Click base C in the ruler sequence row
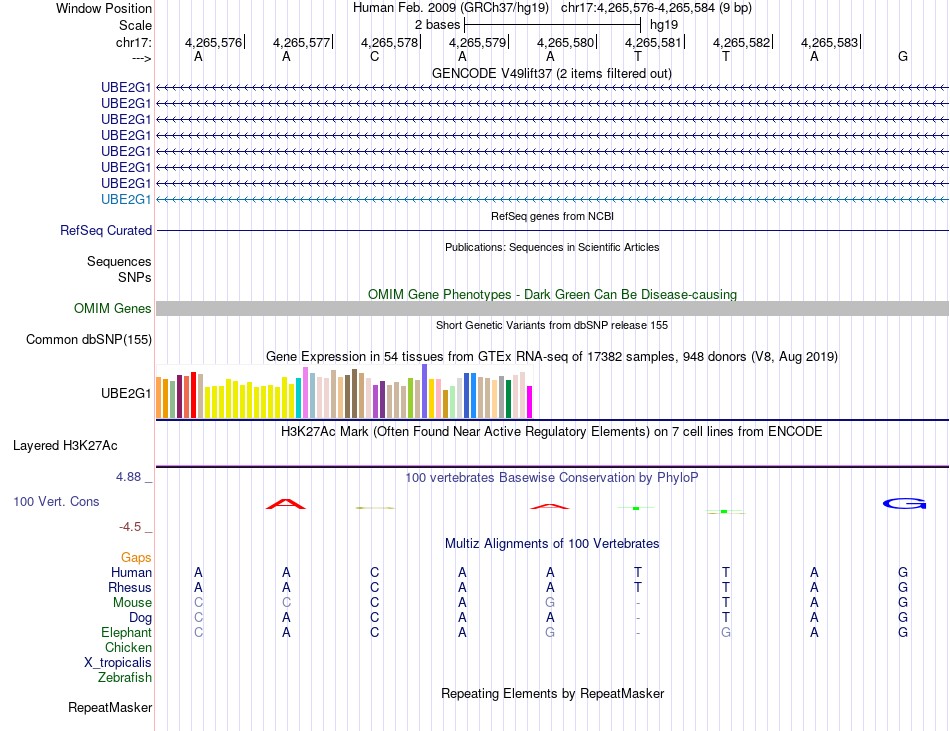Screen dimensions: 950x731 [374, 57]
